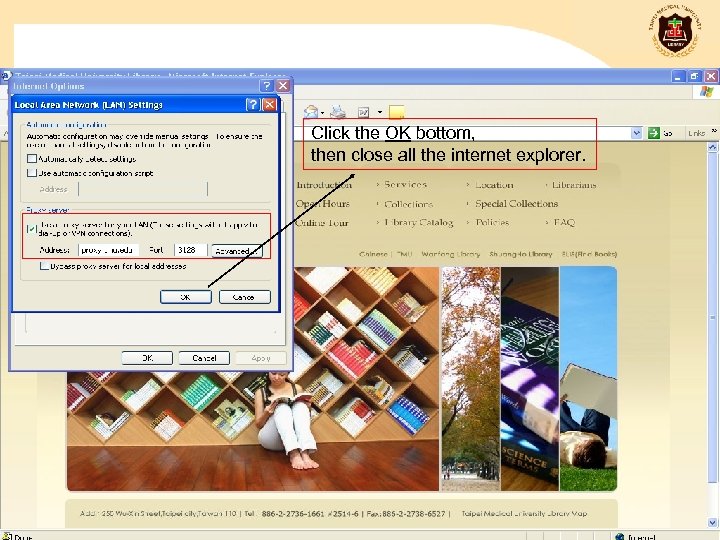Click the IE icon in browser title bar

pyautogui.click(x=6, y=75)
